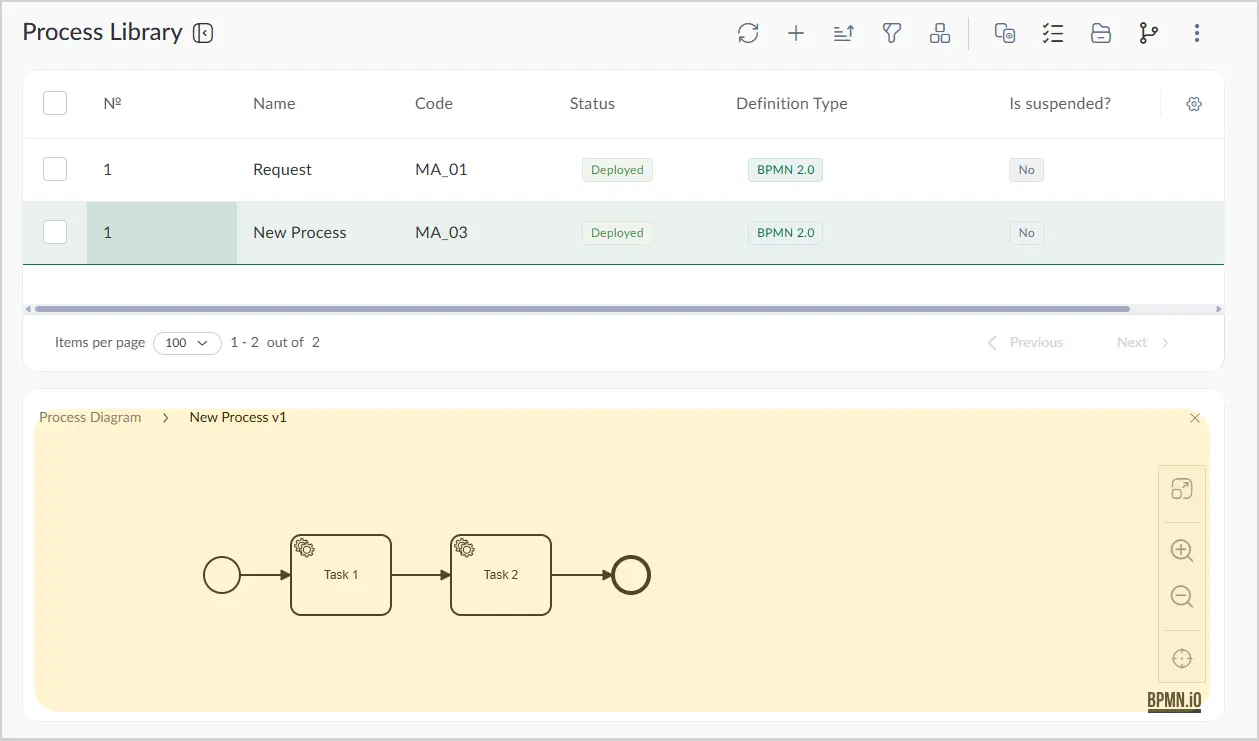Image resolution: width=1259 pixels, height=741 pixels.
Task: Sort by the Status column header
Action: coord(592,104)
